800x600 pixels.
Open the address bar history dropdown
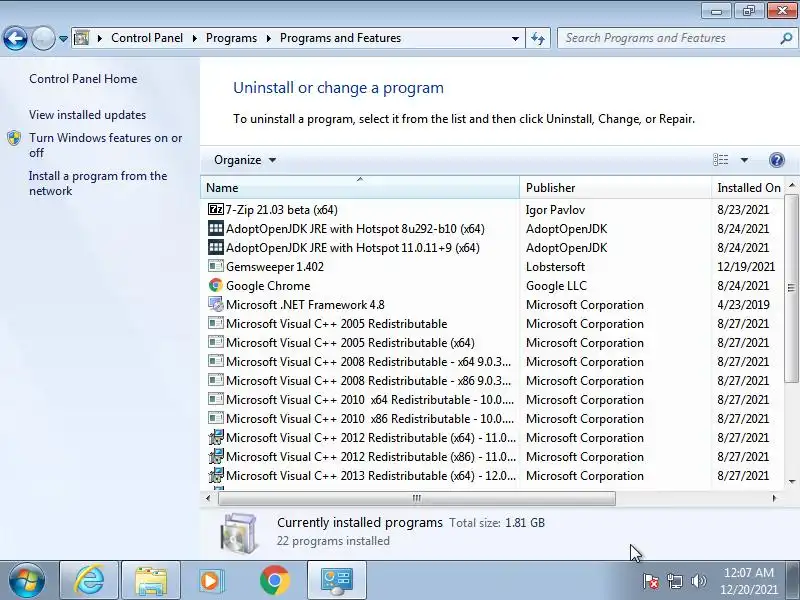point(515,38)
